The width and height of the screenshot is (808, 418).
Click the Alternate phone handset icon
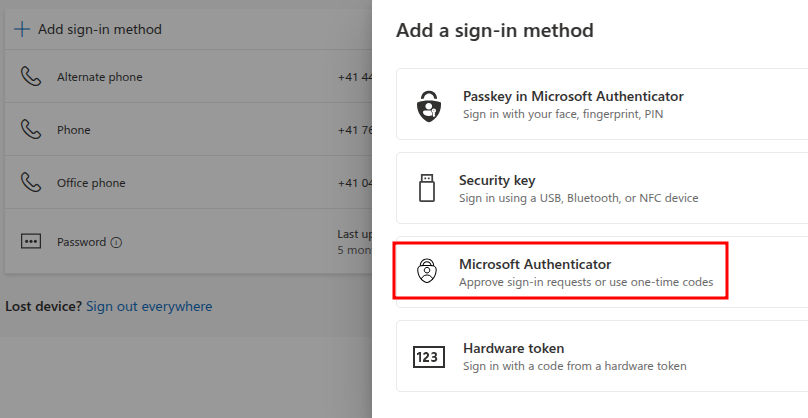click(x=30, y=77)
